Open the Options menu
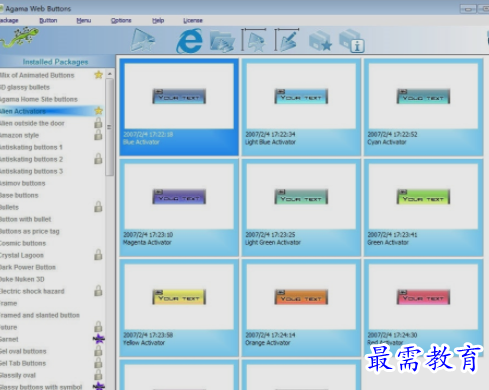489x390 pixels. click(121, 20)
